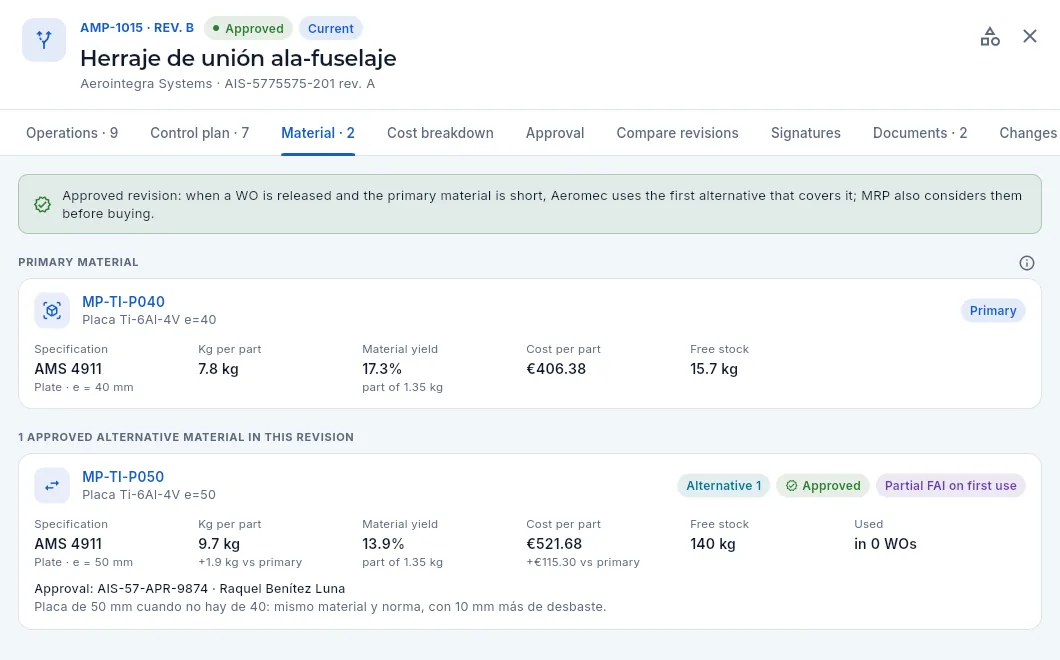
Task: Click the 'Placa Ti-6Al-4V e=50' description
Action: (x=149, y=495)
